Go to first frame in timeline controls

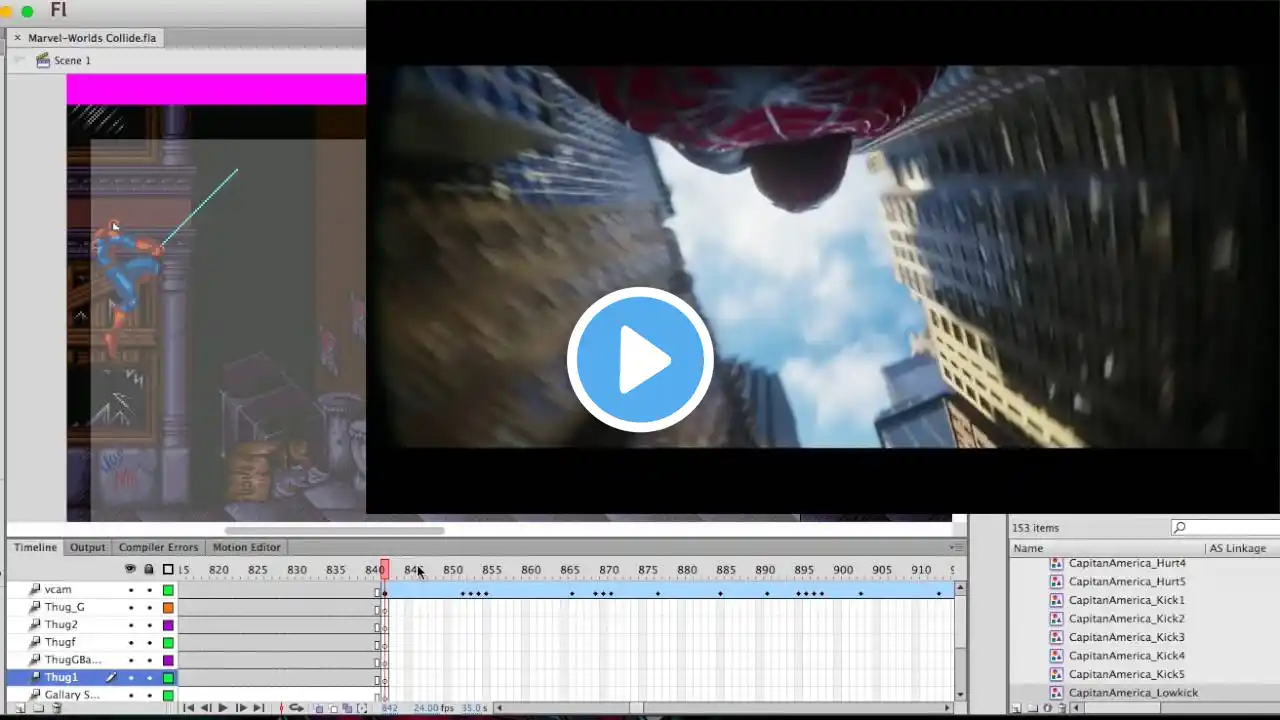(189, 708)
